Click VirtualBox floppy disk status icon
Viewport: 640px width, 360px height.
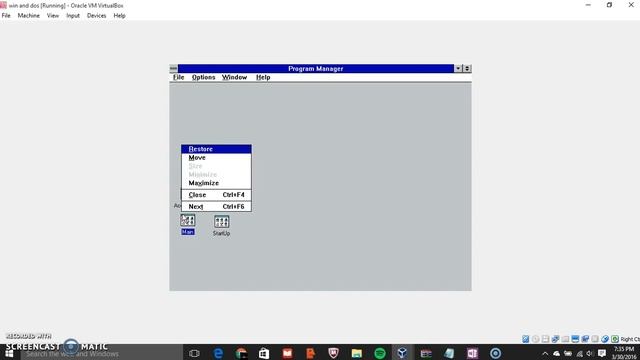tap(545, 339)
